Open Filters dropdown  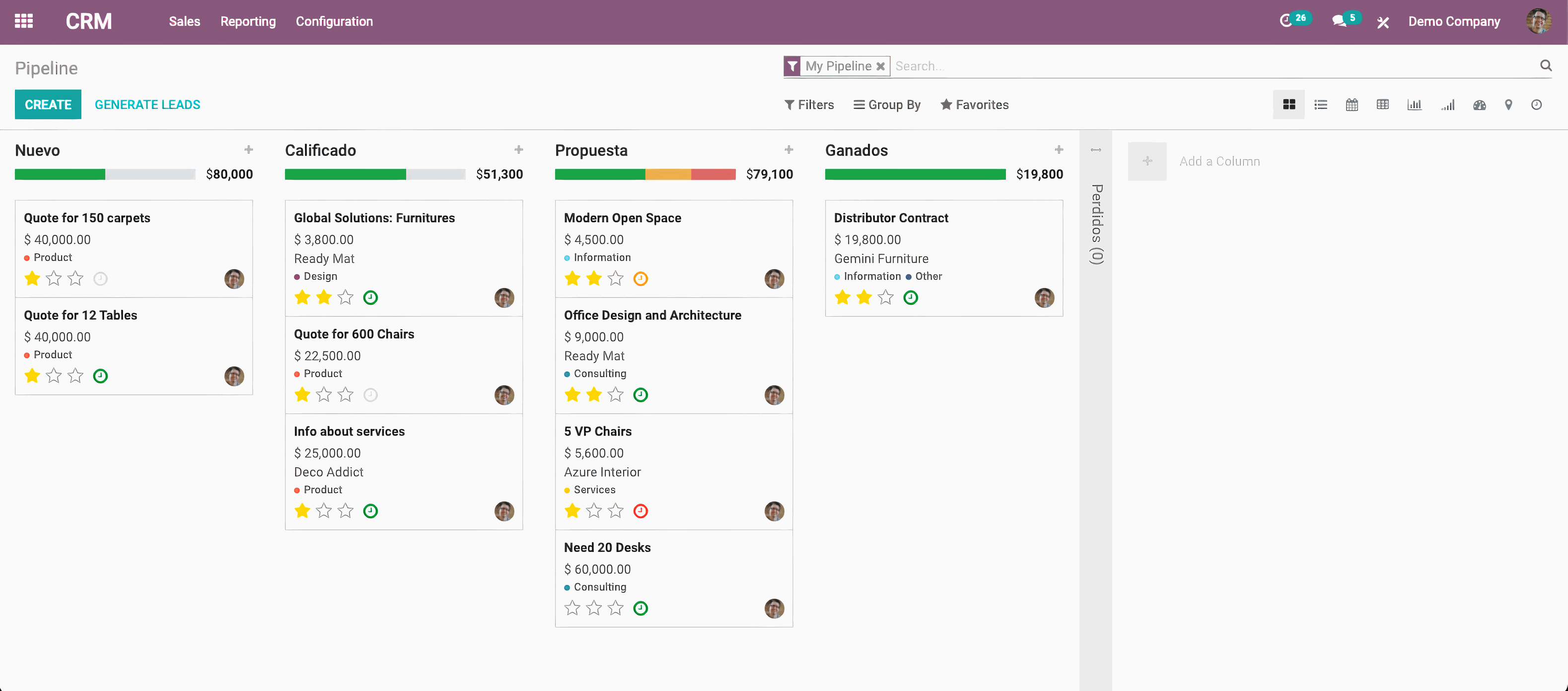coord(809,104)
